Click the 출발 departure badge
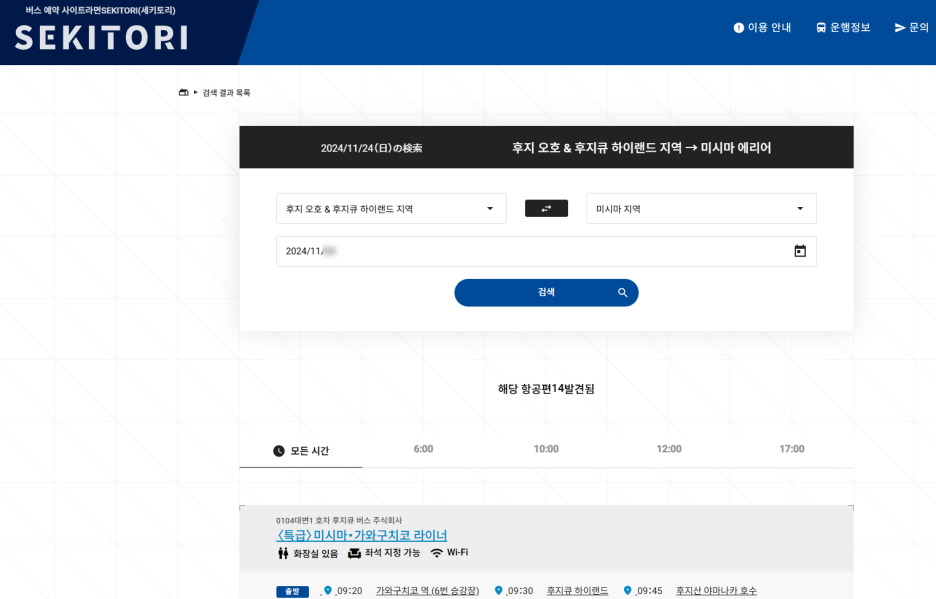Viewport: 936px width, 599px height. coord(292,591)
